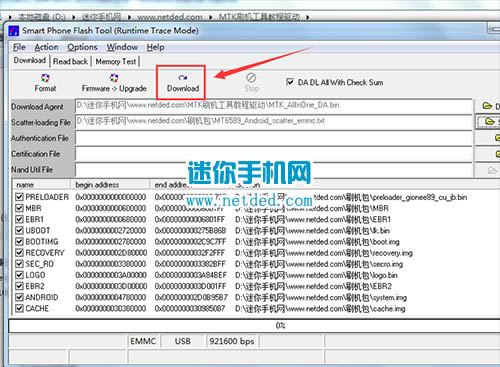Click the begin address column header
The image size is (500, 367).
point(110,184)
